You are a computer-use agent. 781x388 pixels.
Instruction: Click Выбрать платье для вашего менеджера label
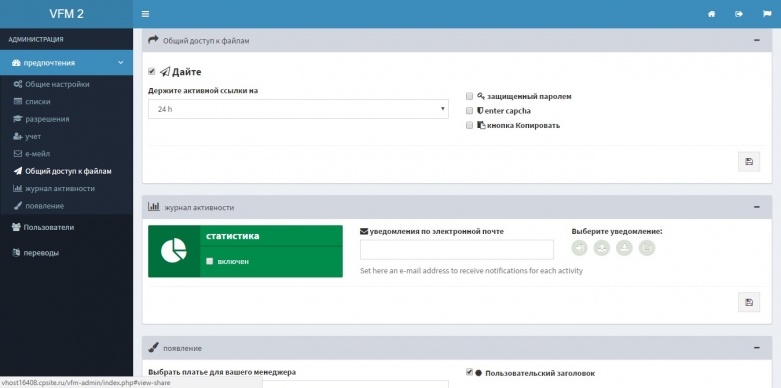pyautogui.click(x=222, y=372)
